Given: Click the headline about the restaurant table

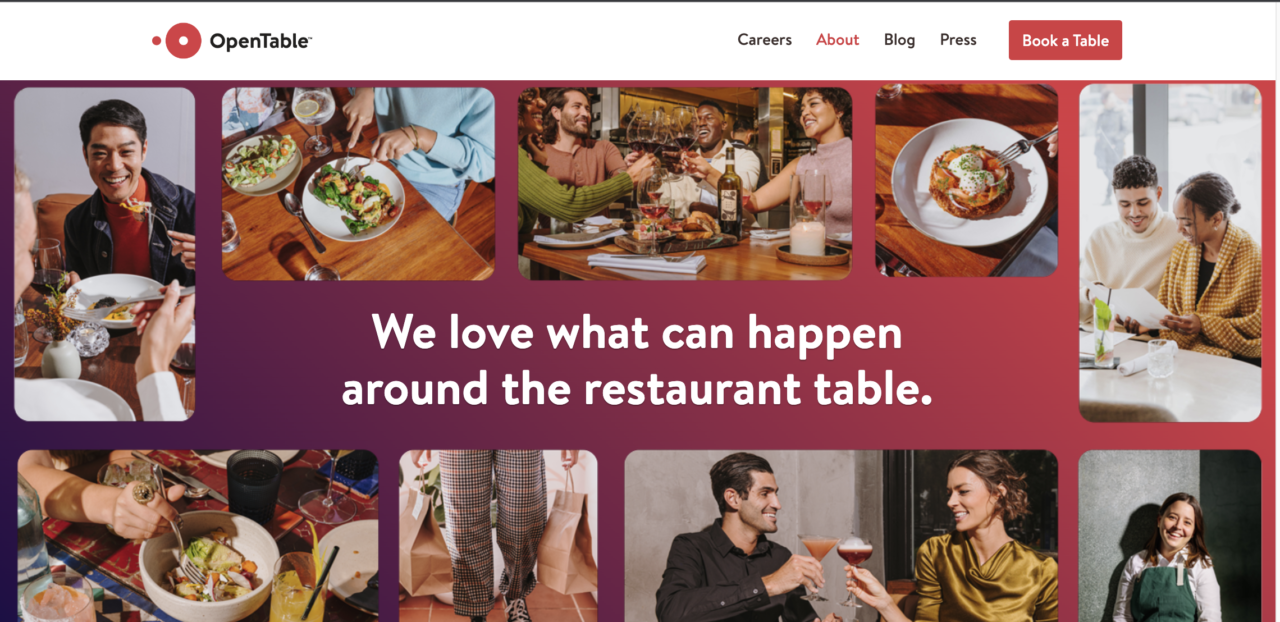Looking at the screenshot, I should click(637, 360).
